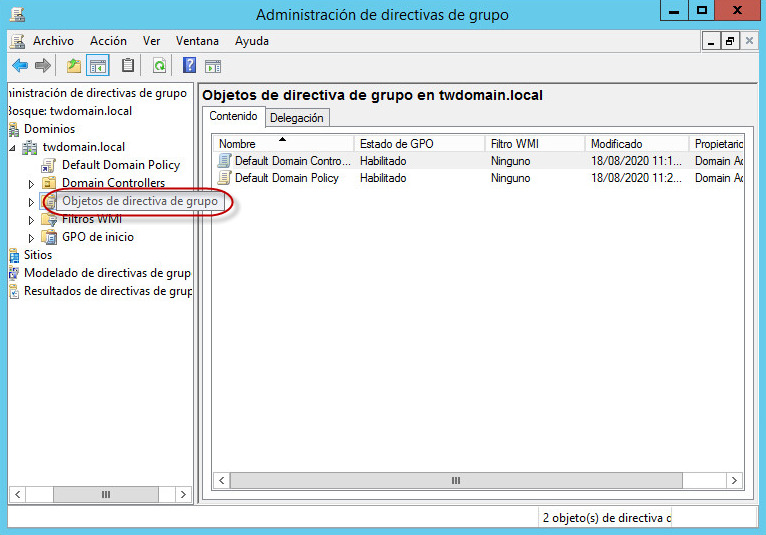Open Help via blue question mark icon
Viewport: 766px width, 535px height.
(x=189, y=66)
